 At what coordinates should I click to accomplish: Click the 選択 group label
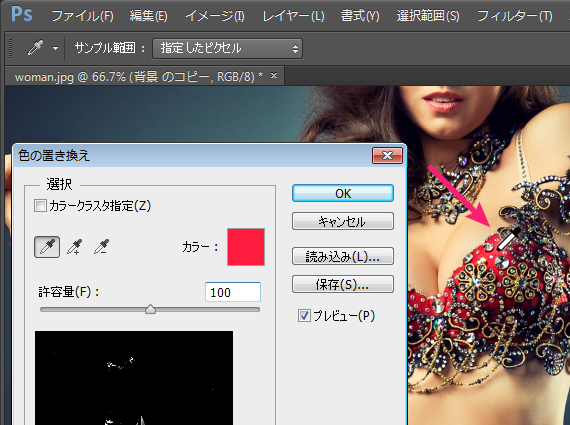coord(59,185)
